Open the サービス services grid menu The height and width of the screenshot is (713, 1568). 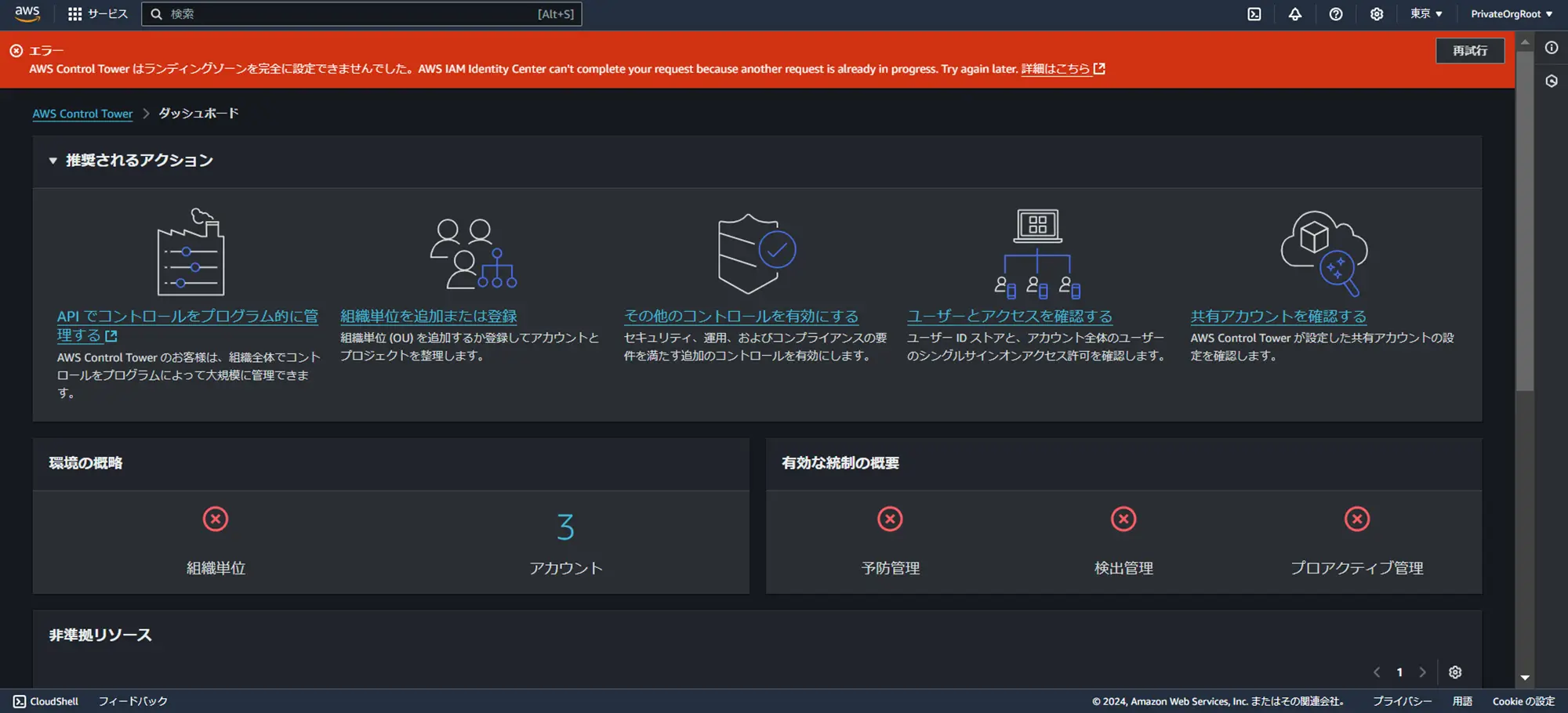coord(98,14)
